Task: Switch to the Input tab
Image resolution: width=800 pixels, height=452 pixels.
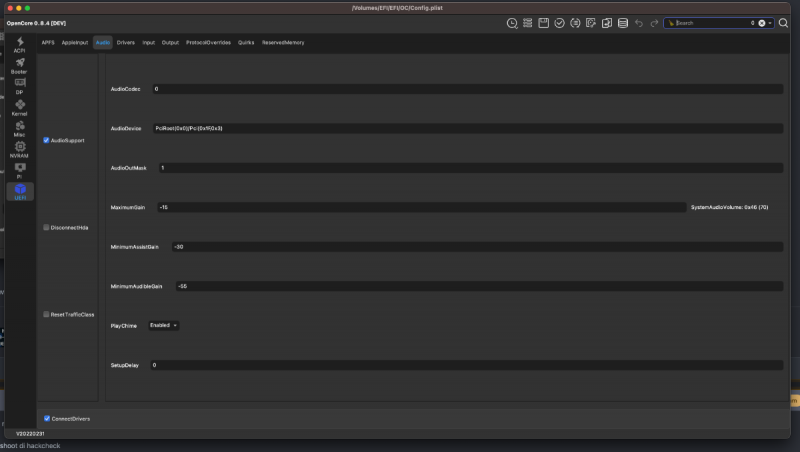Action: 148,42
